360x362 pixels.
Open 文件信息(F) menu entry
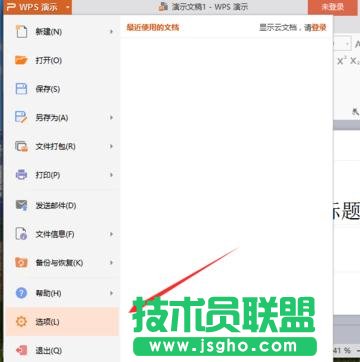point(62,234)
